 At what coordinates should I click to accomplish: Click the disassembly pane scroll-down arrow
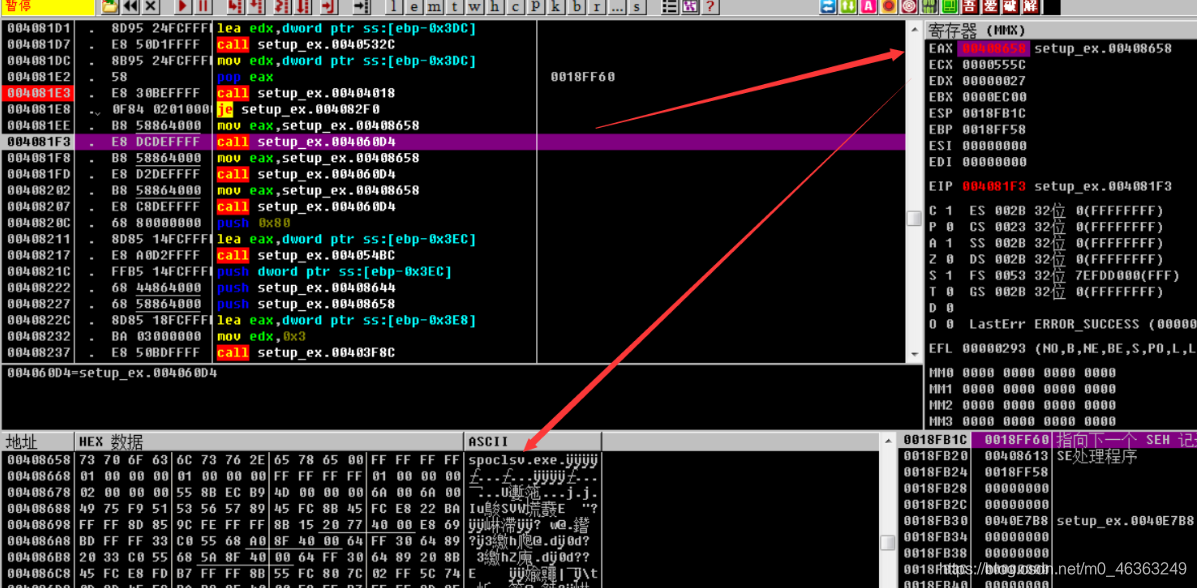[x=913, y=354]
